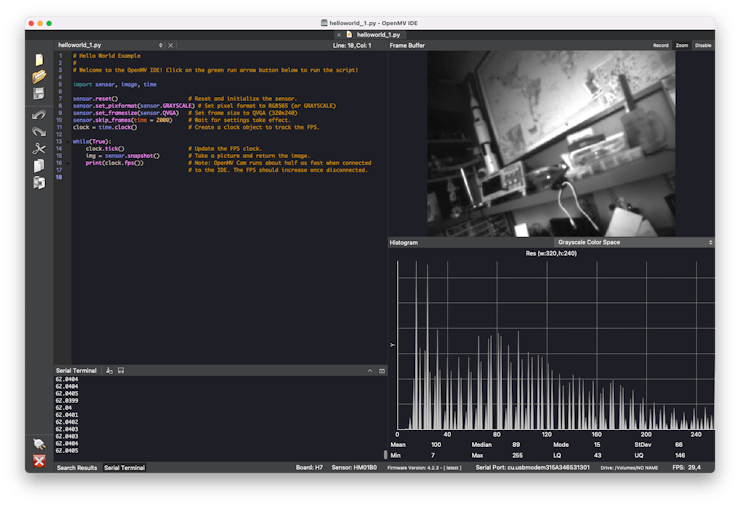Viewport: 740px width, 506px height.
Task: Toggle Disable in the Frame Buffer header
Action: pyautogui.click(x=703, y=45)
